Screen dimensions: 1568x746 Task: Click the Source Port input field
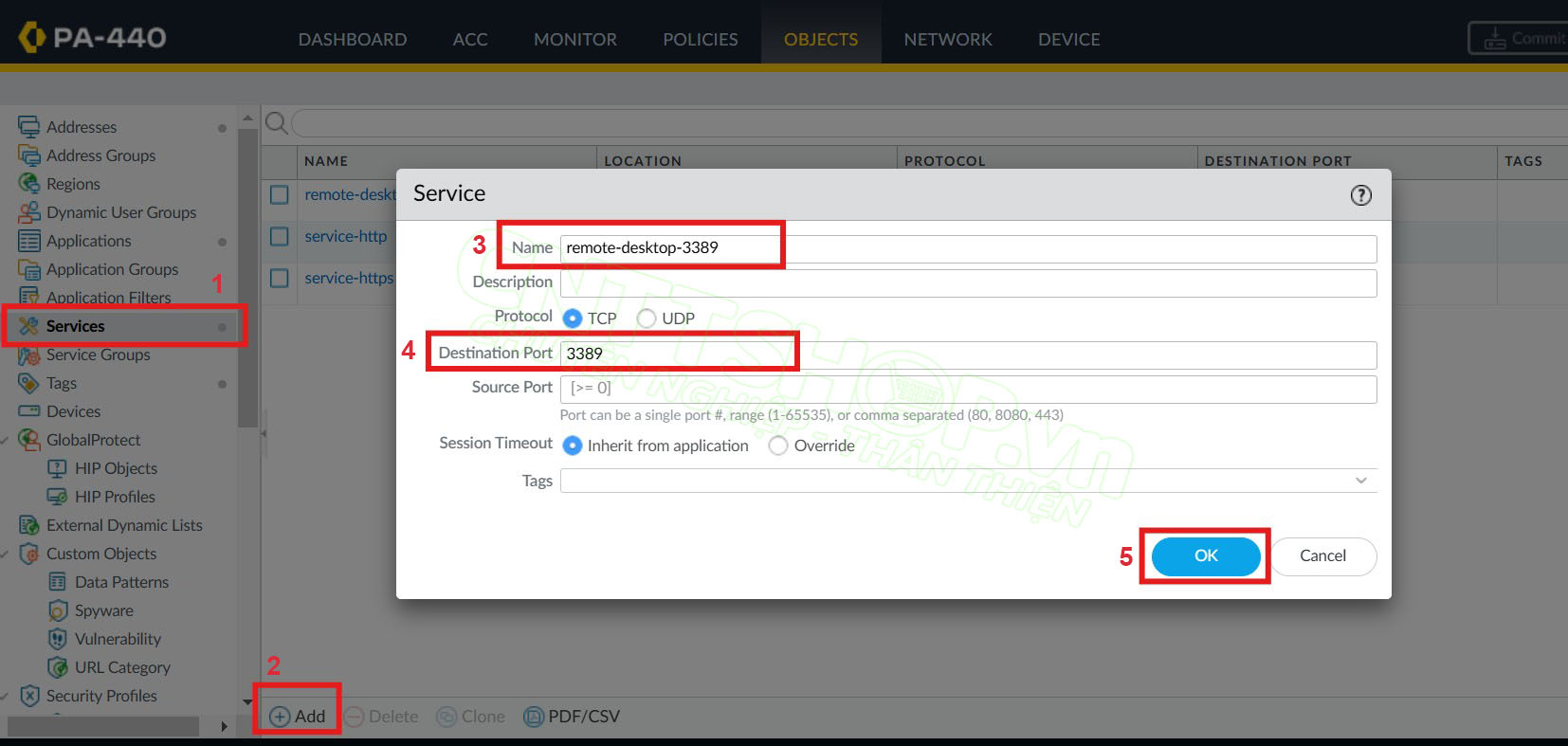(967, 389)
